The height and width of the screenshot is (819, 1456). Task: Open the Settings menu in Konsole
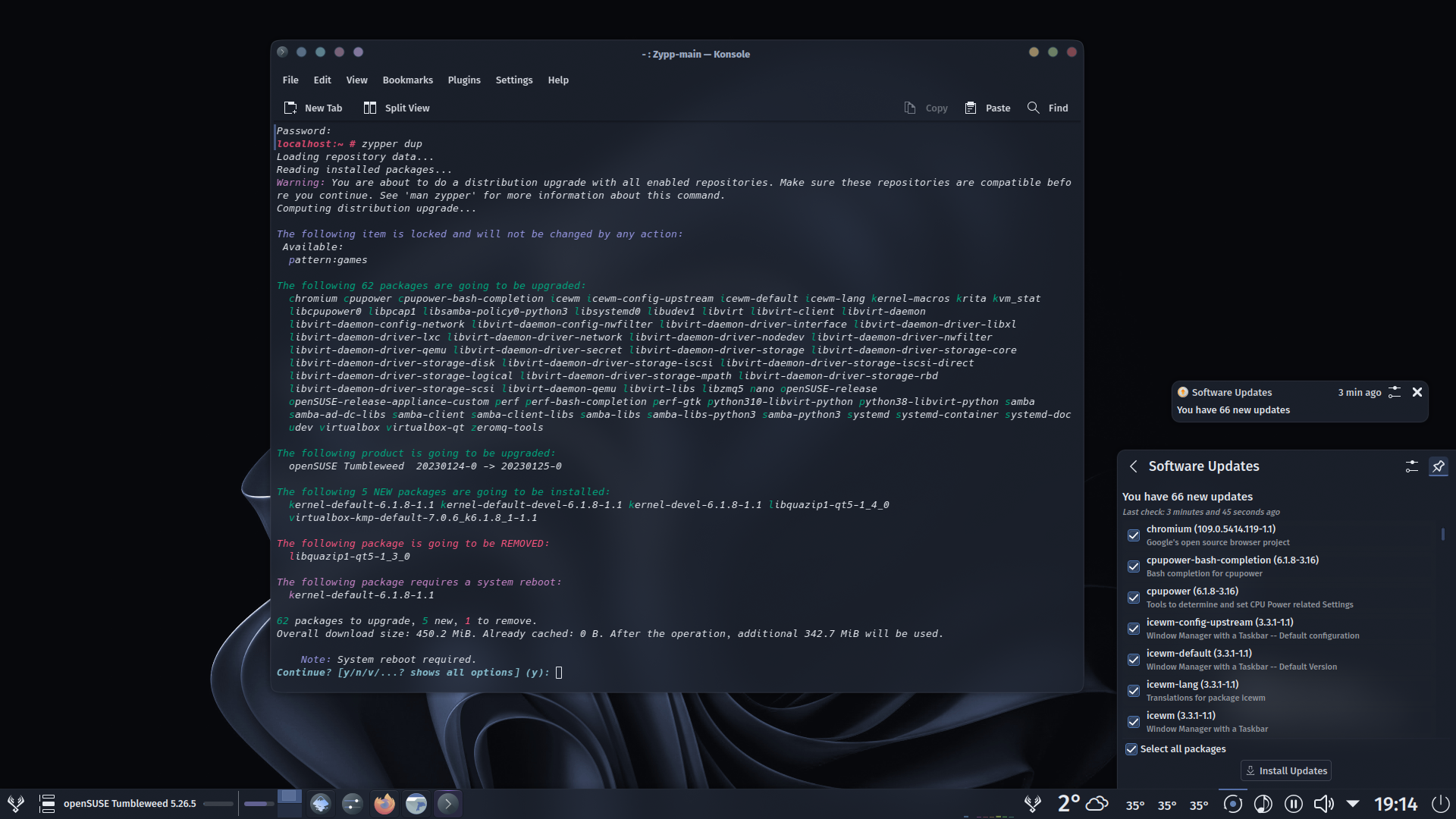click(513, 80)
